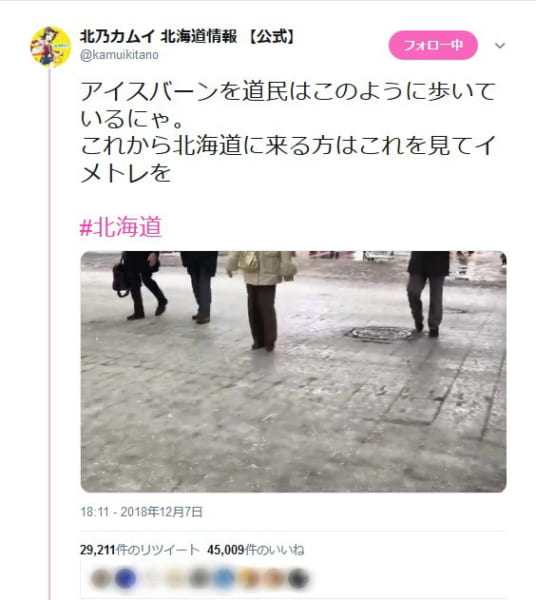The image size is (536, 600).
Task: View the 29,211件のリツイート list
Action: 140,550
